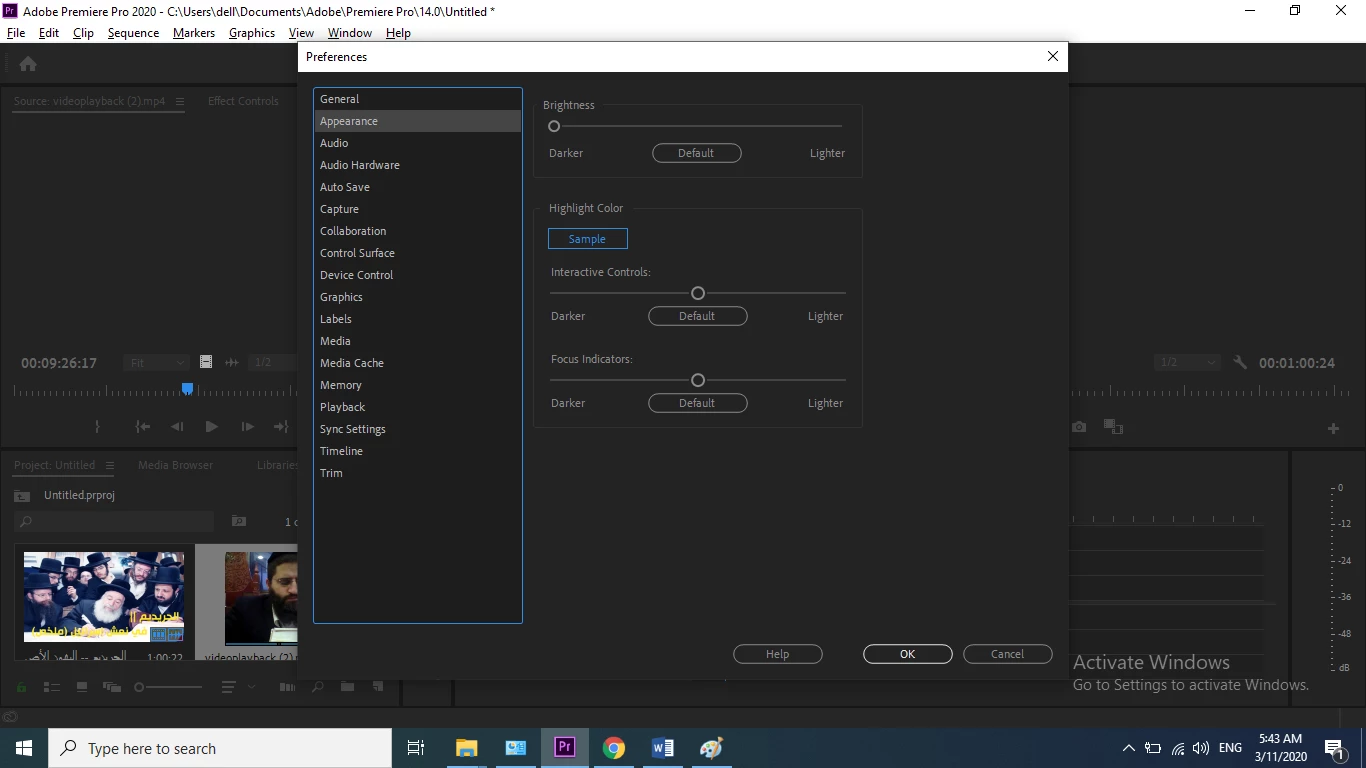
Task: Toggle the green project write lock icon
Action: (x=21, y=687)
